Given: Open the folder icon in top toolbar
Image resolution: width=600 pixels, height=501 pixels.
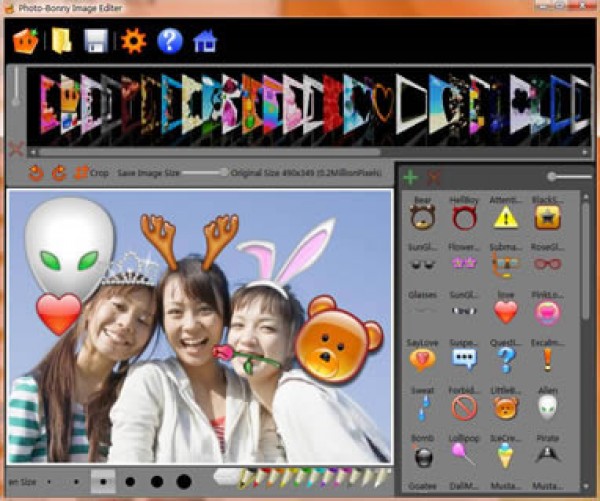Looking at the screenshot, I should (61, 41).
